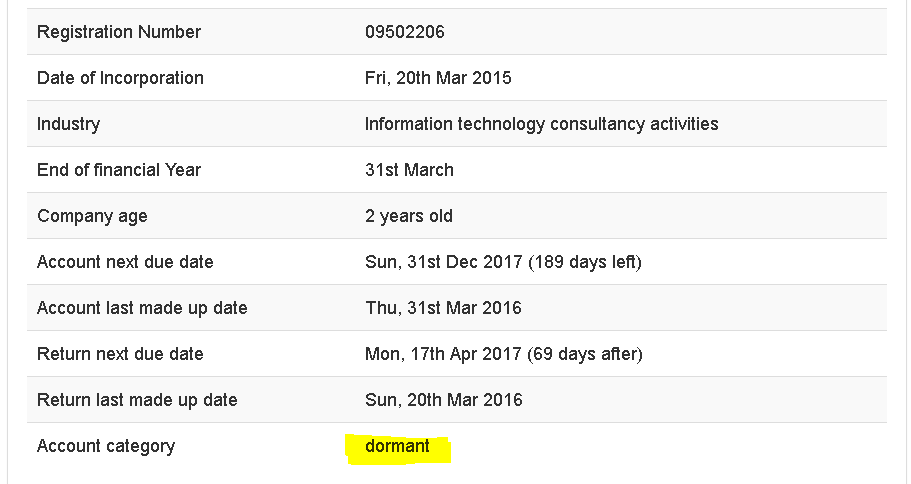
Task: Click the Account category label
Action: (106, 446)
